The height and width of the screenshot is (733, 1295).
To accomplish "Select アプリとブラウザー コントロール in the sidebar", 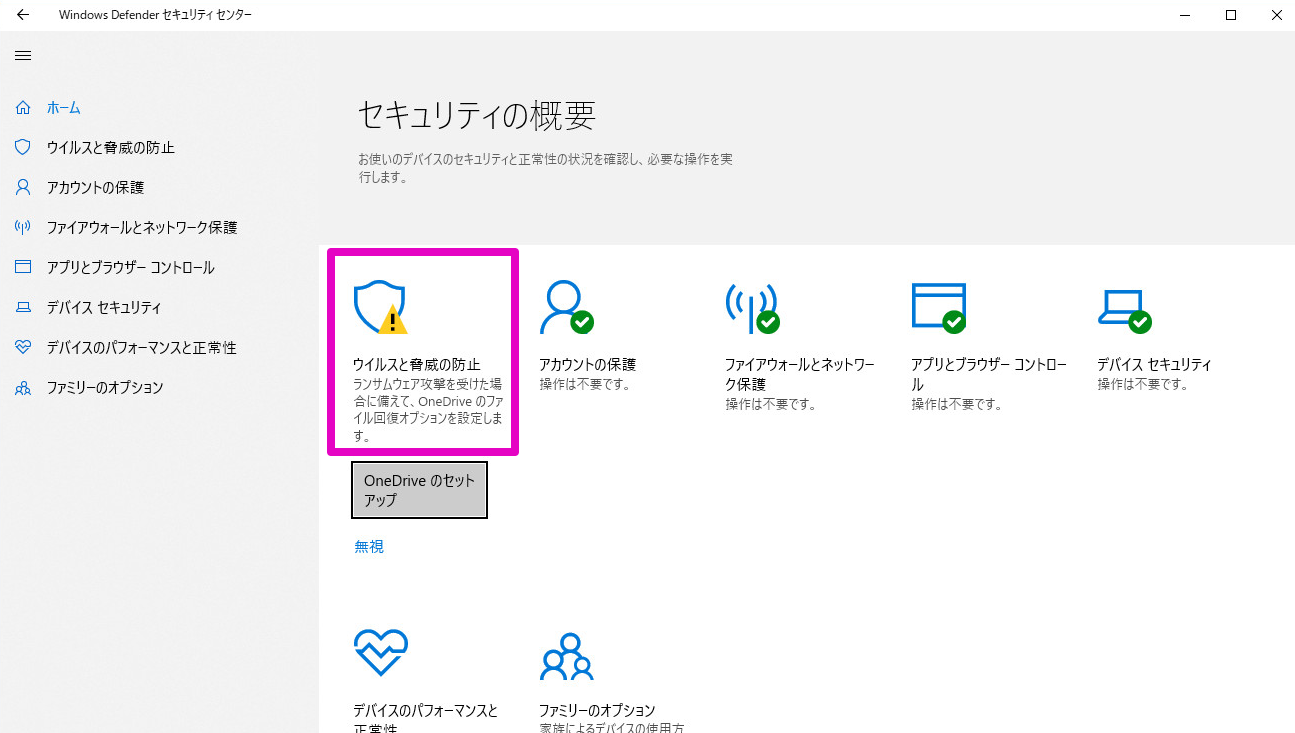I will point(130,267).
